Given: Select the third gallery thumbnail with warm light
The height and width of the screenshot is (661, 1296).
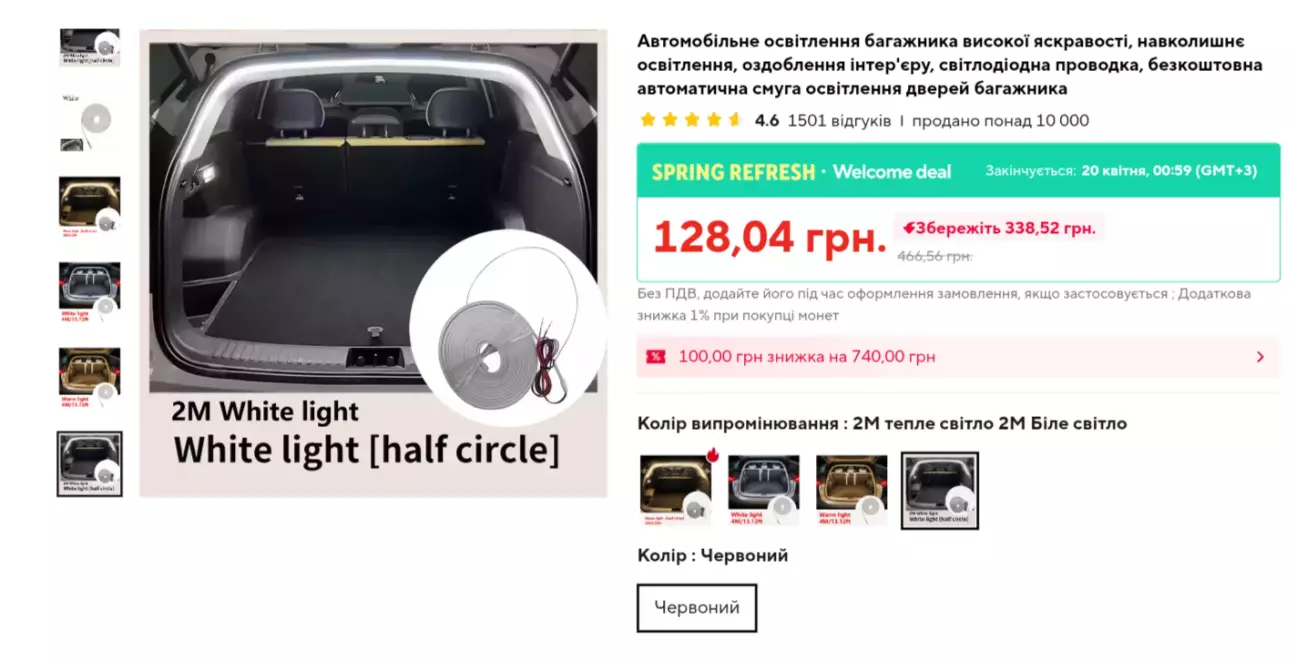Looking at the screenshot, I should pyautogui.click(x=90, y=207).
